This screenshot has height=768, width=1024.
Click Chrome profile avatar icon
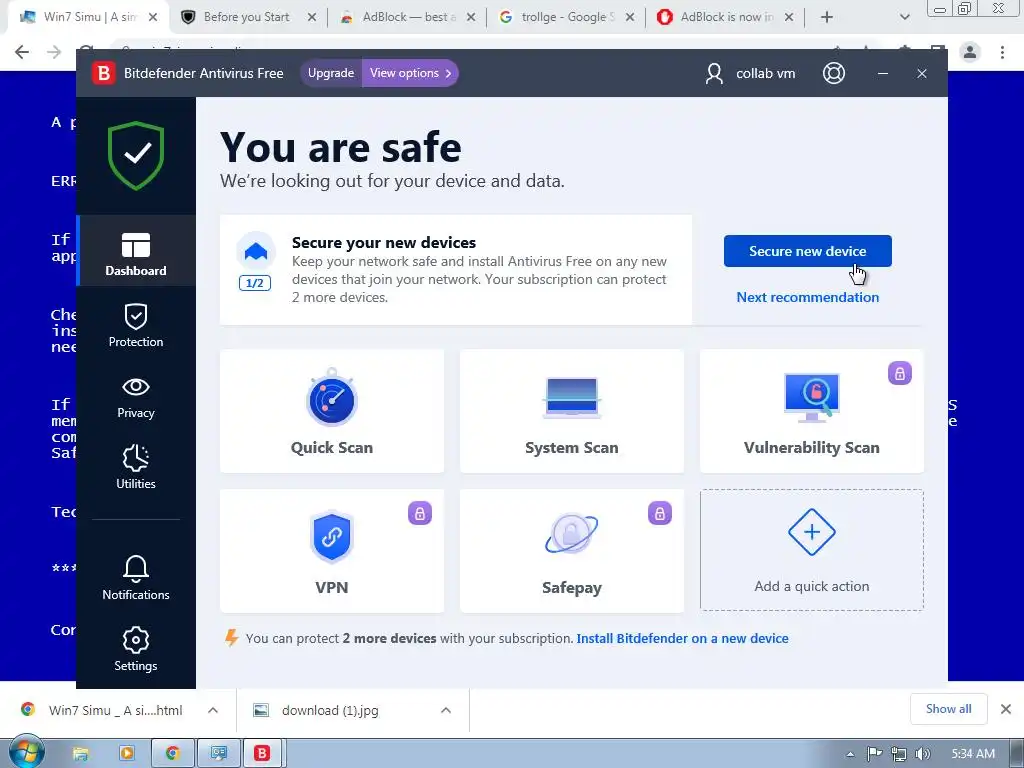[x=970, y=52]
